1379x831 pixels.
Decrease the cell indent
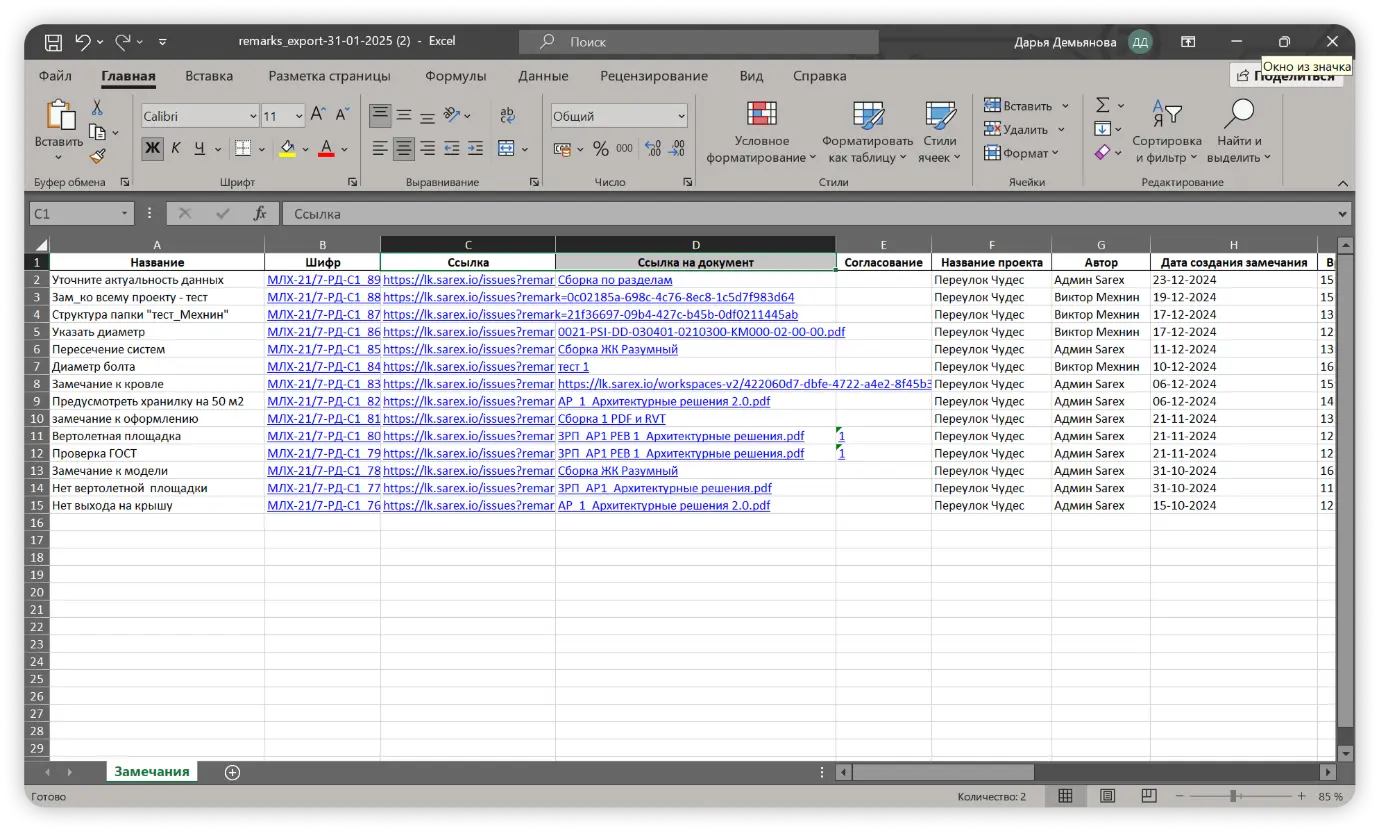(x=452, y=149)
